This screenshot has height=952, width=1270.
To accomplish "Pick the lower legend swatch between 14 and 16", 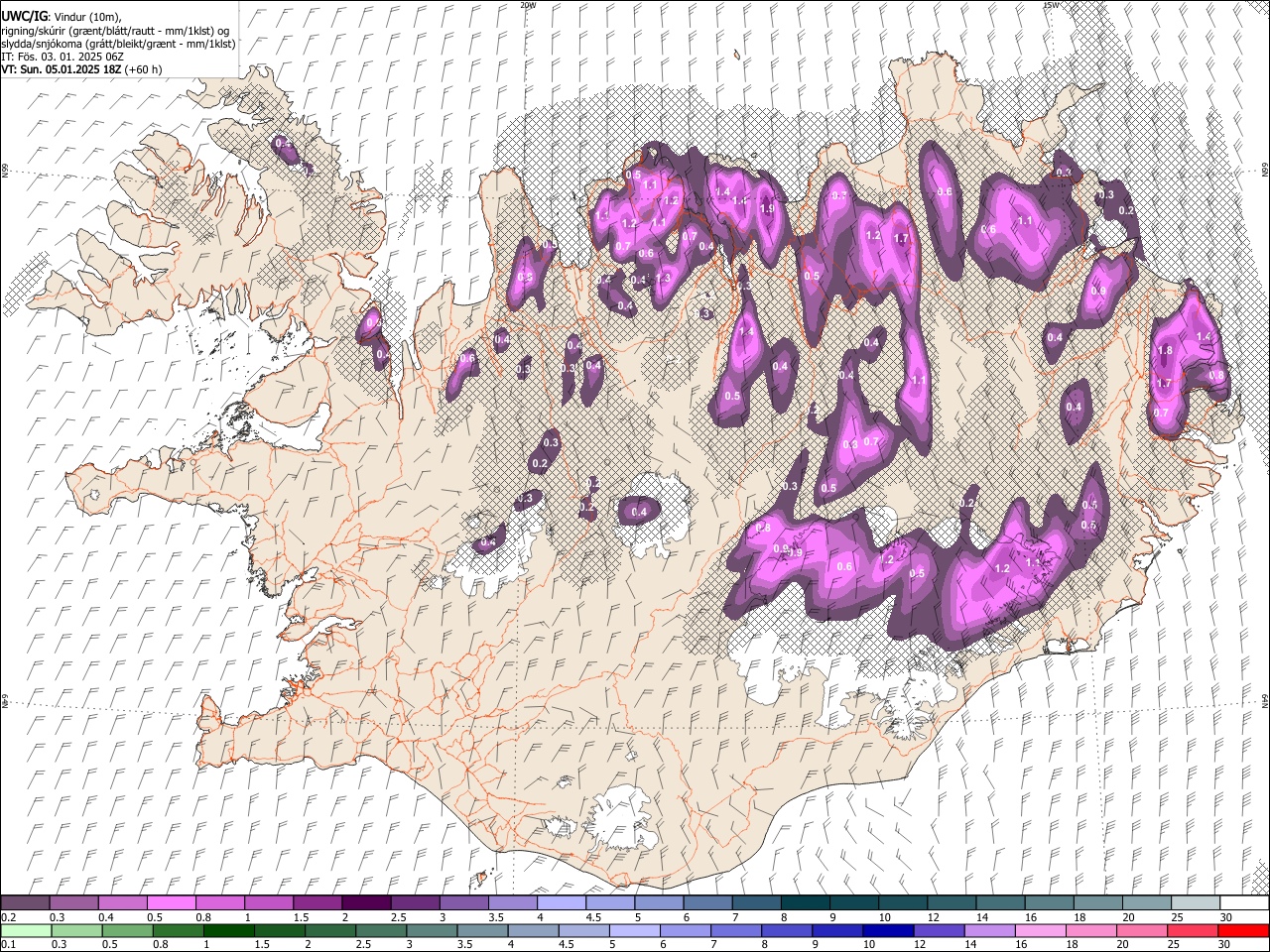I will click(988, 931).
